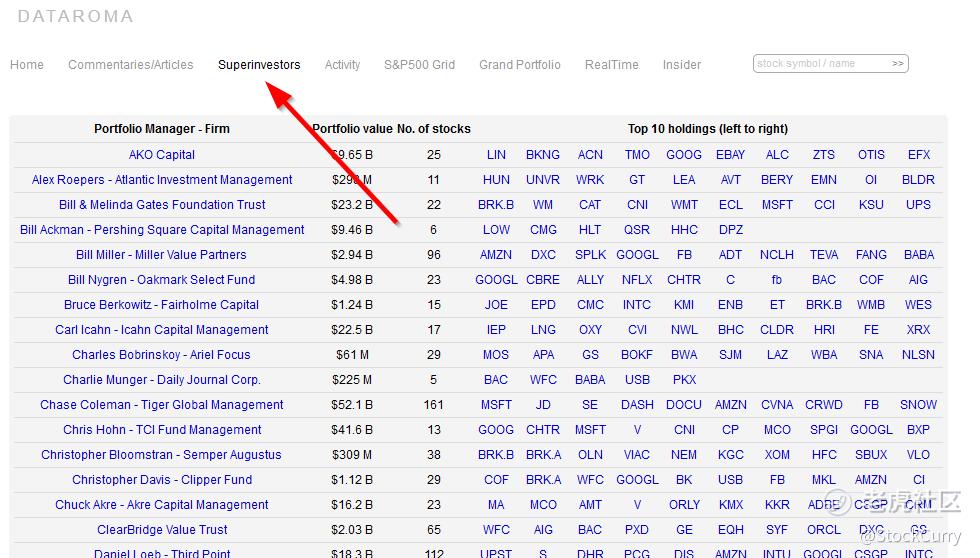Click DPZ ticker in Bill Ackman row
Viewport: 980px width, 558px height.
pos(731,230)
